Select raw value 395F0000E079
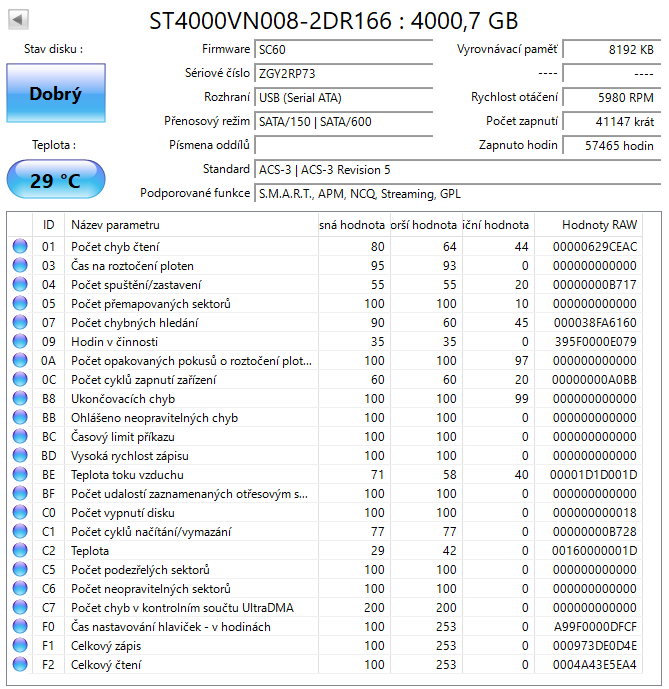Viewport: 669px width, 689px height. click(596, 342)
